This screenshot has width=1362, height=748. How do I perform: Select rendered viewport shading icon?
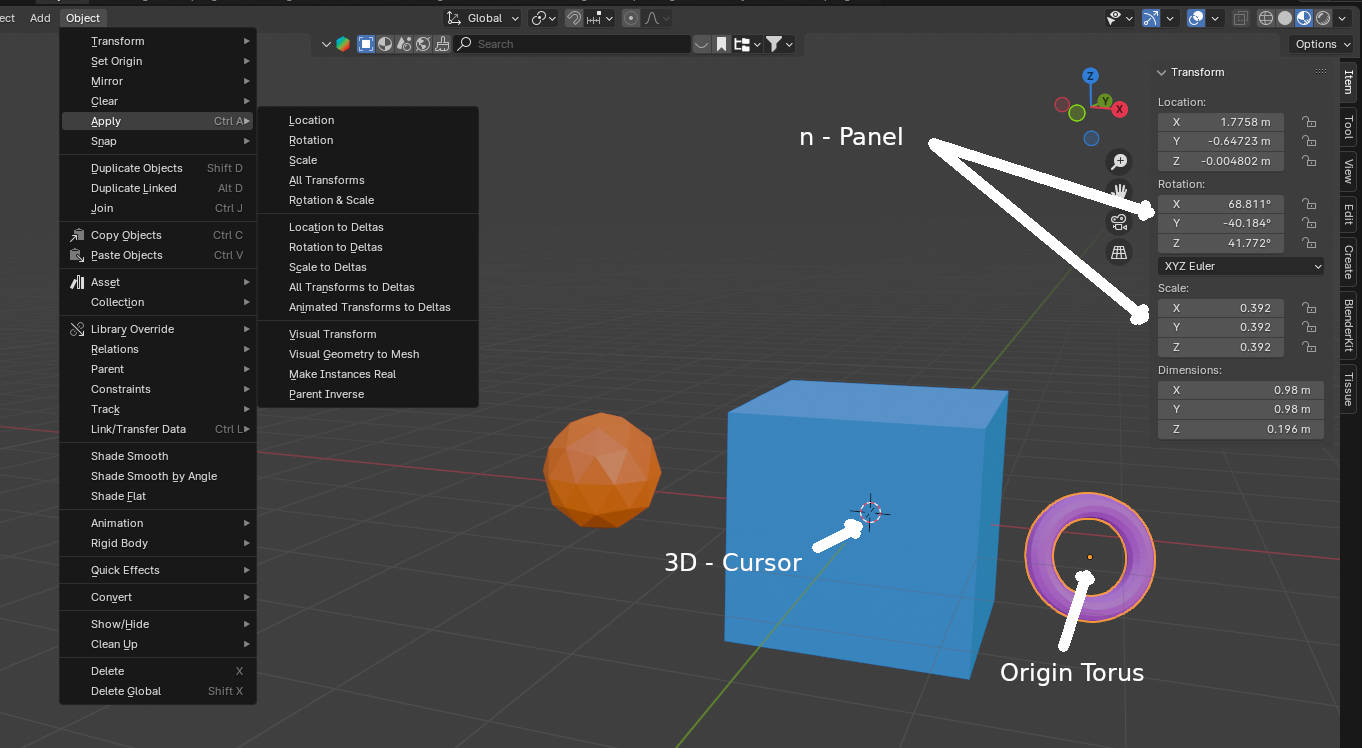click(1323, 18)
